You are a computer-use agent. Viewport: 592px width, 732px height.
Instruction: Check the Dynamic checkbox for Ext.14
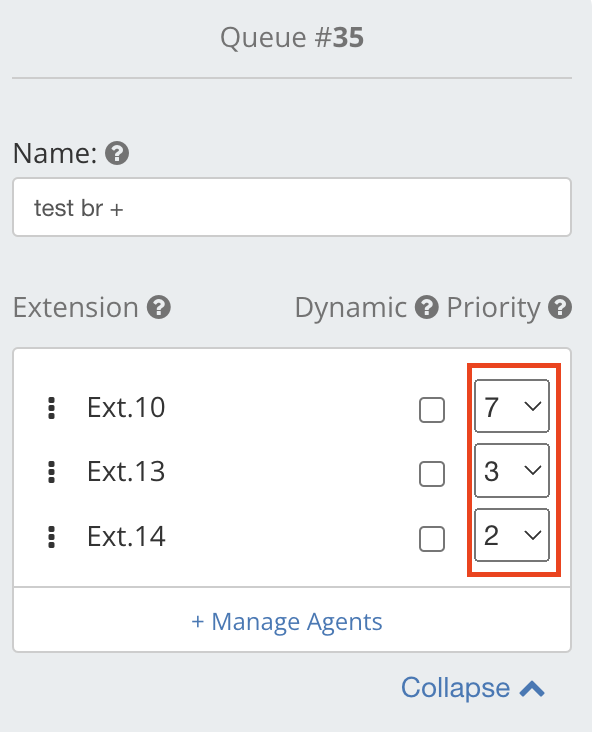(432, 539)
